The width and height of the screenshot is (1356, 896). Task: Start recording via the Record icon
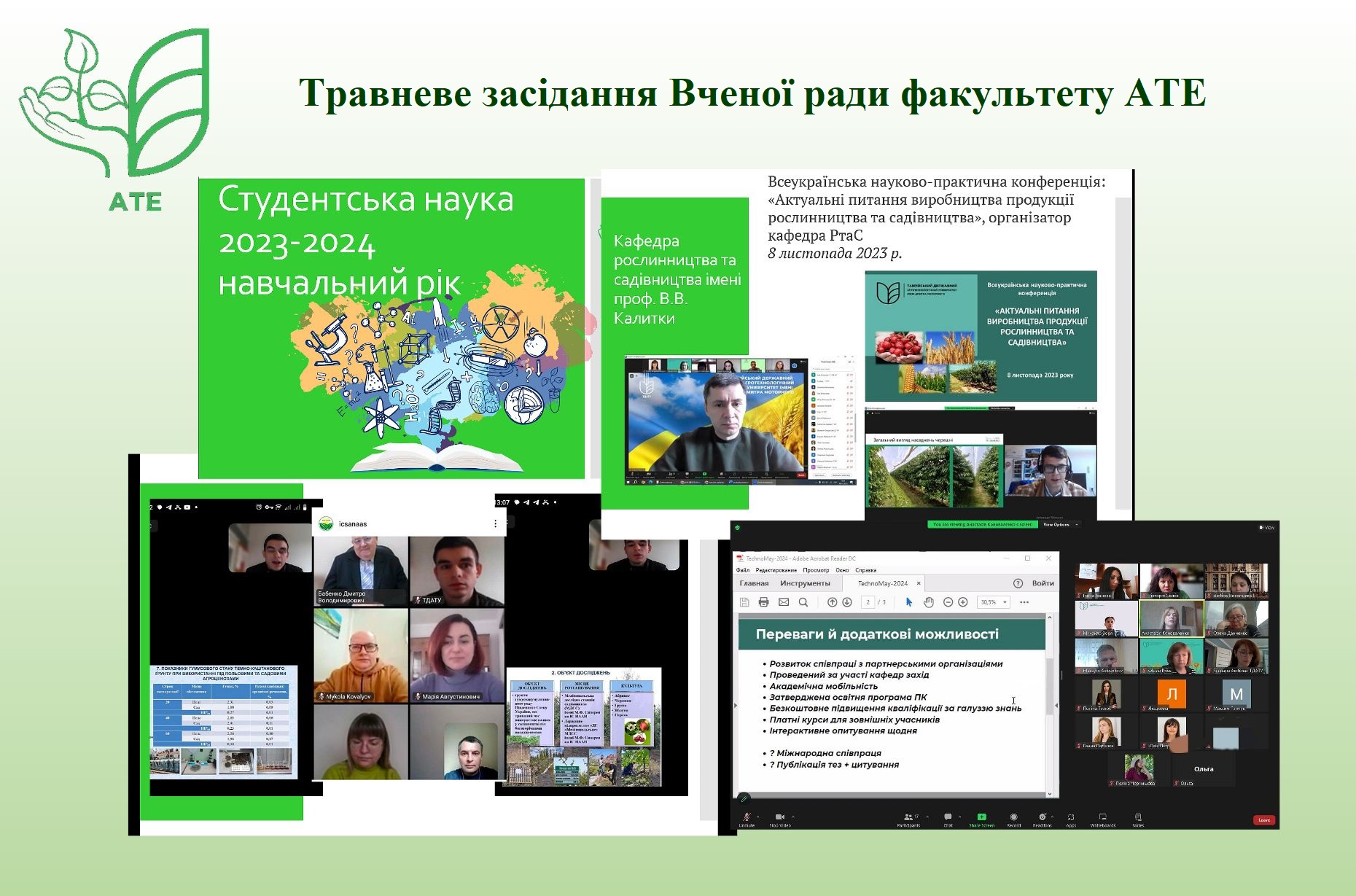tap(1013, 818)
